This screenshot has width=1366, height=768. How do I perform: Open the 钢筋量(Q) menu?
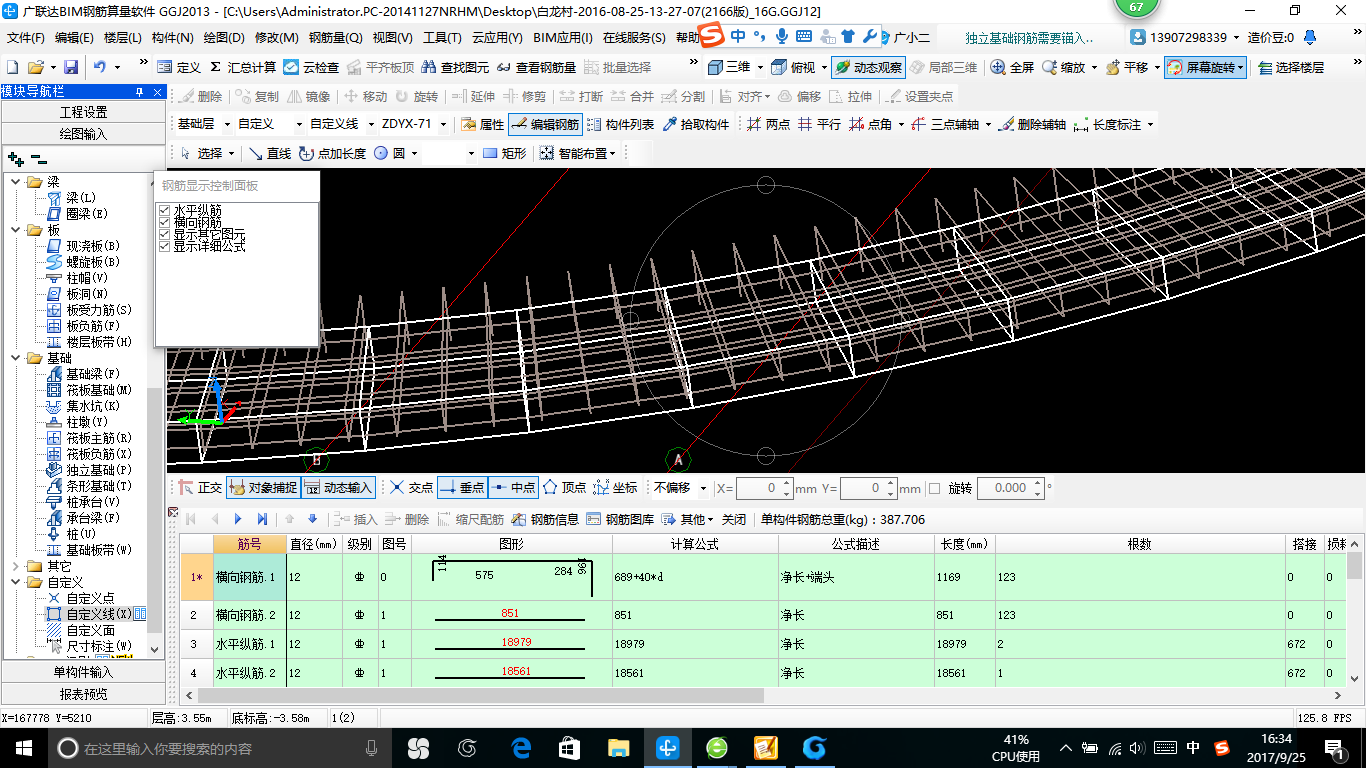tap(335, 38)
